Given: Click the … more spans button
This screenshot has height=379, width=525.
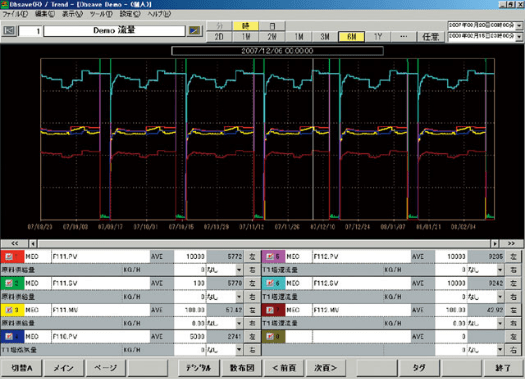Looking at the screenshot, I should point(404,36).
